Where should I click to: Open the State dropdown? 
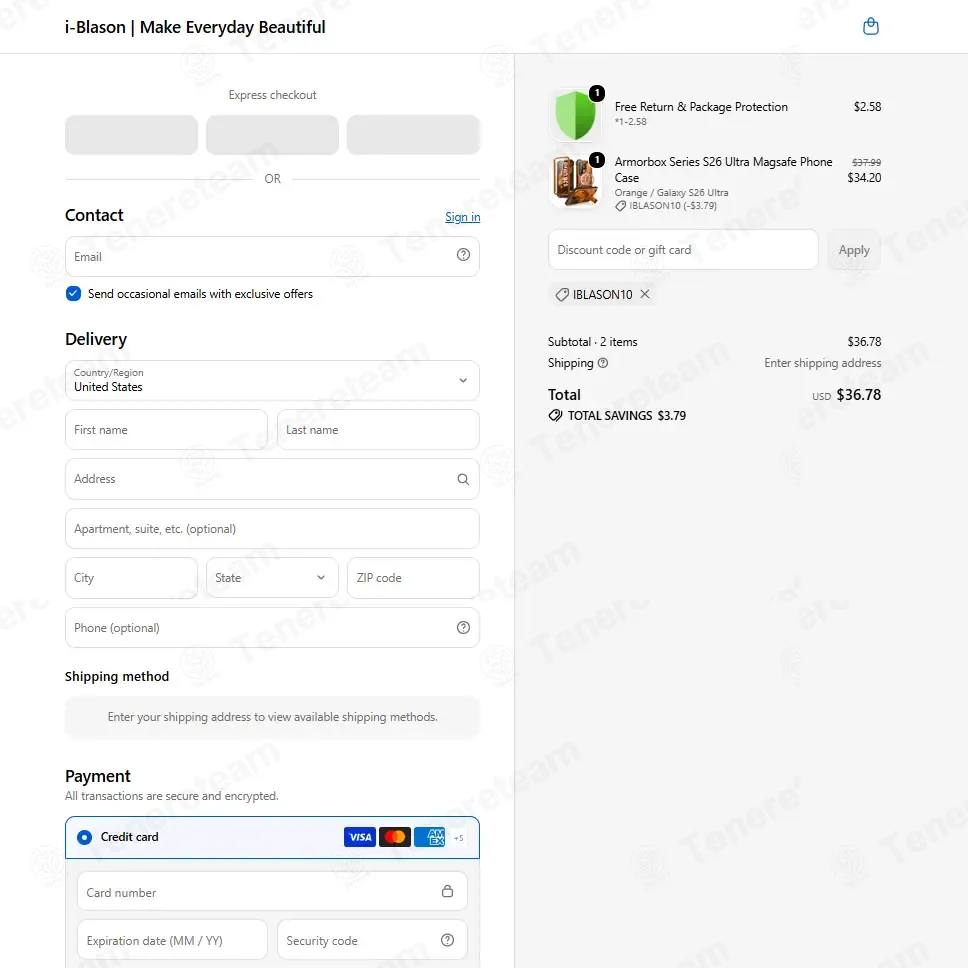[272, 578]
